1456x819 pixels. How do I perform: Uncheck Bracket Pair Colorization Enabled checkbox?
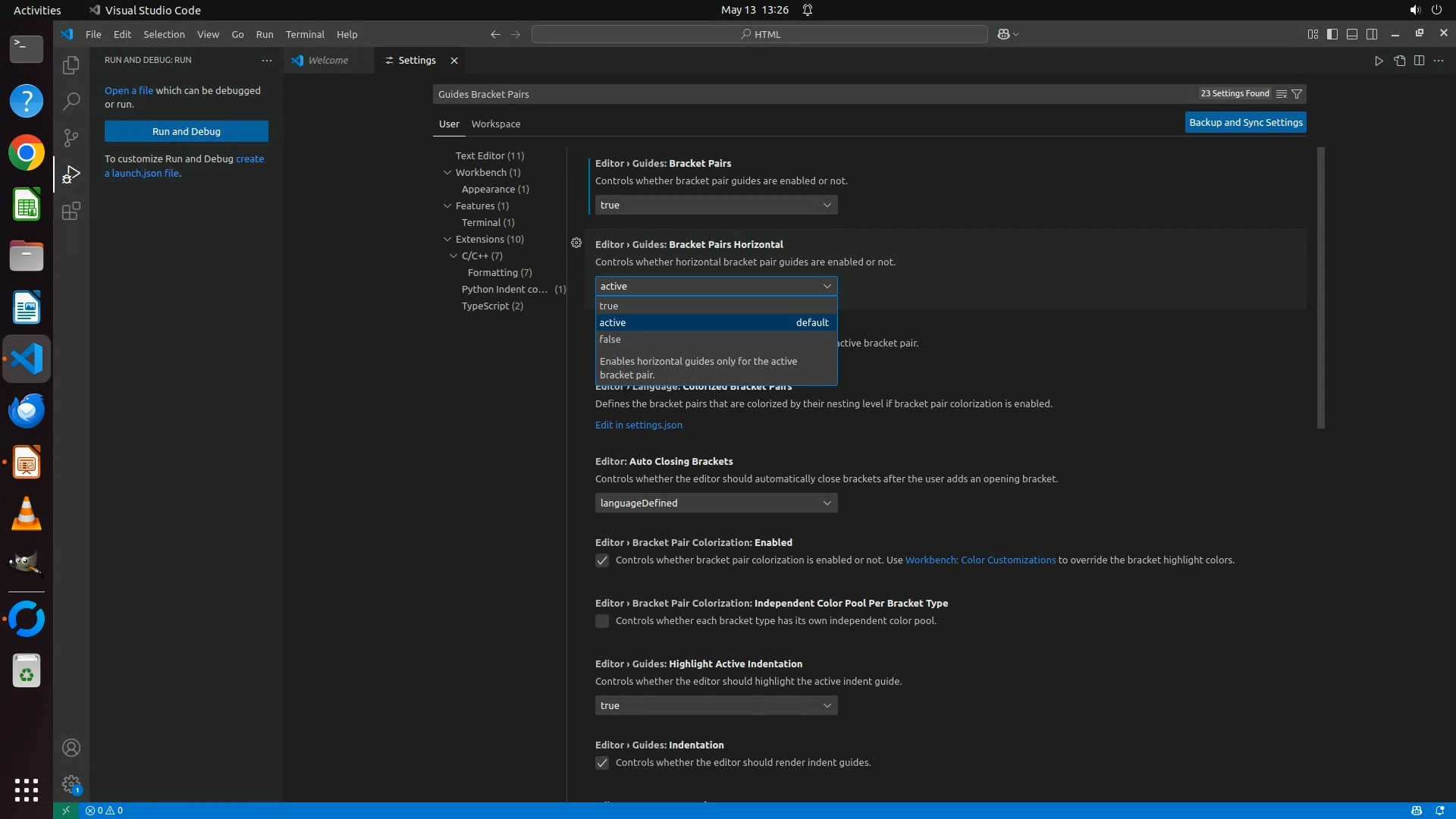[602, 560]
